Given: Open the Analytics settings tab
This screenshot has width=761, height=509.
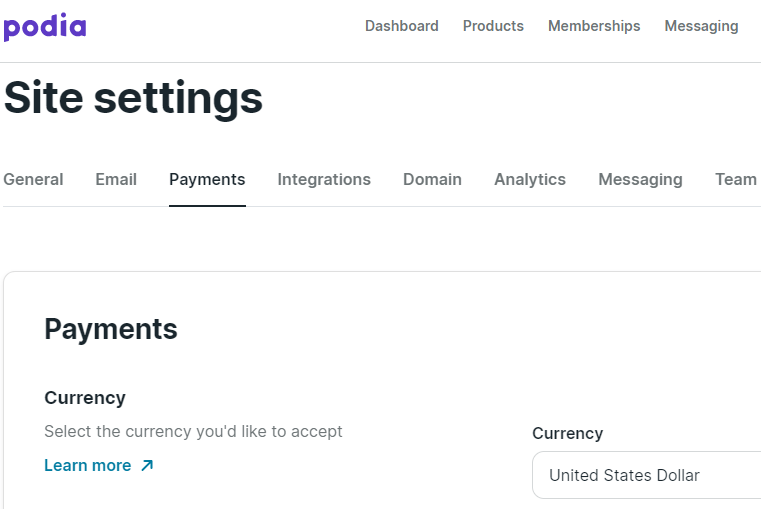Looking at the screenshot, I should [x=530, y=180].
